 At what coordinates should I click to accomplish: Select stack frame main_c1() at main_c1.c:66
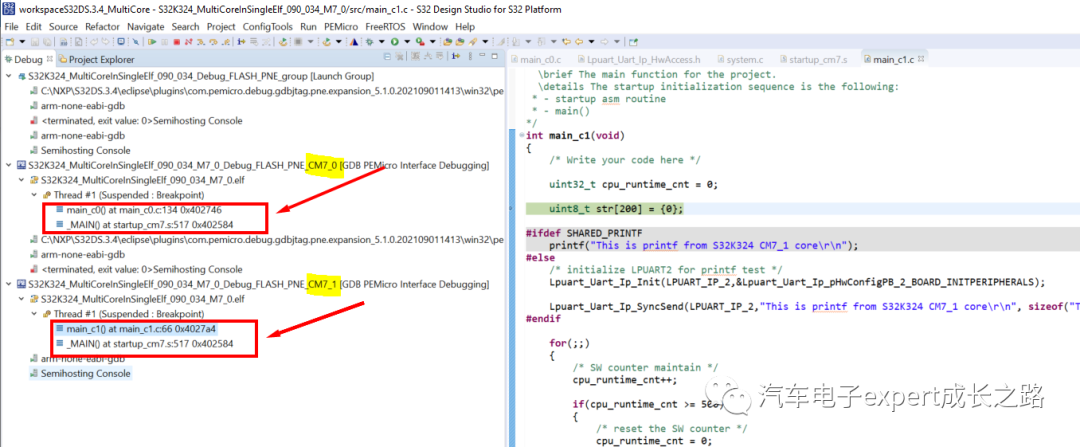(136, 329)
